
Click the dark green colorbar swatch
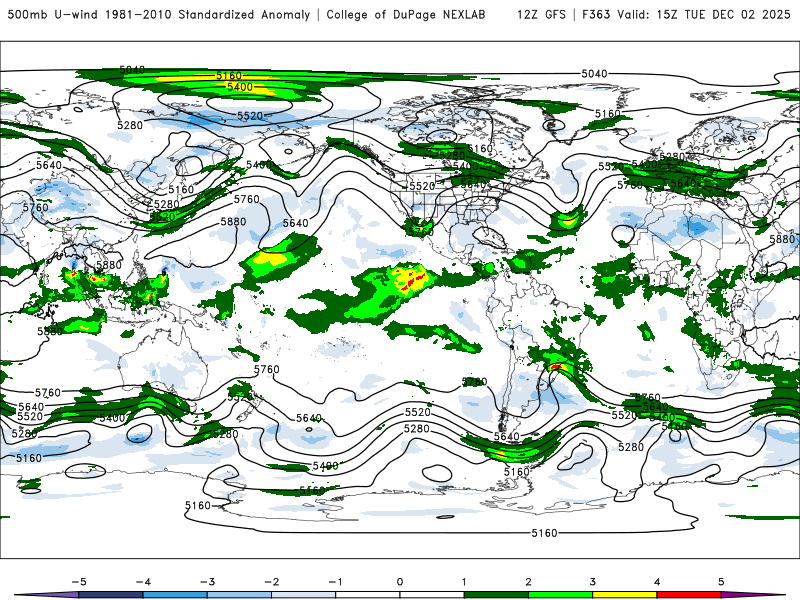[x=496, y=596]
